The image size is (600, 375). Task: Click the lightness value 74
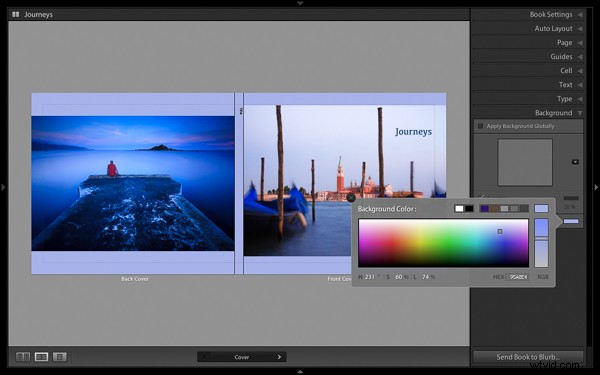click(x=426, y=277)
